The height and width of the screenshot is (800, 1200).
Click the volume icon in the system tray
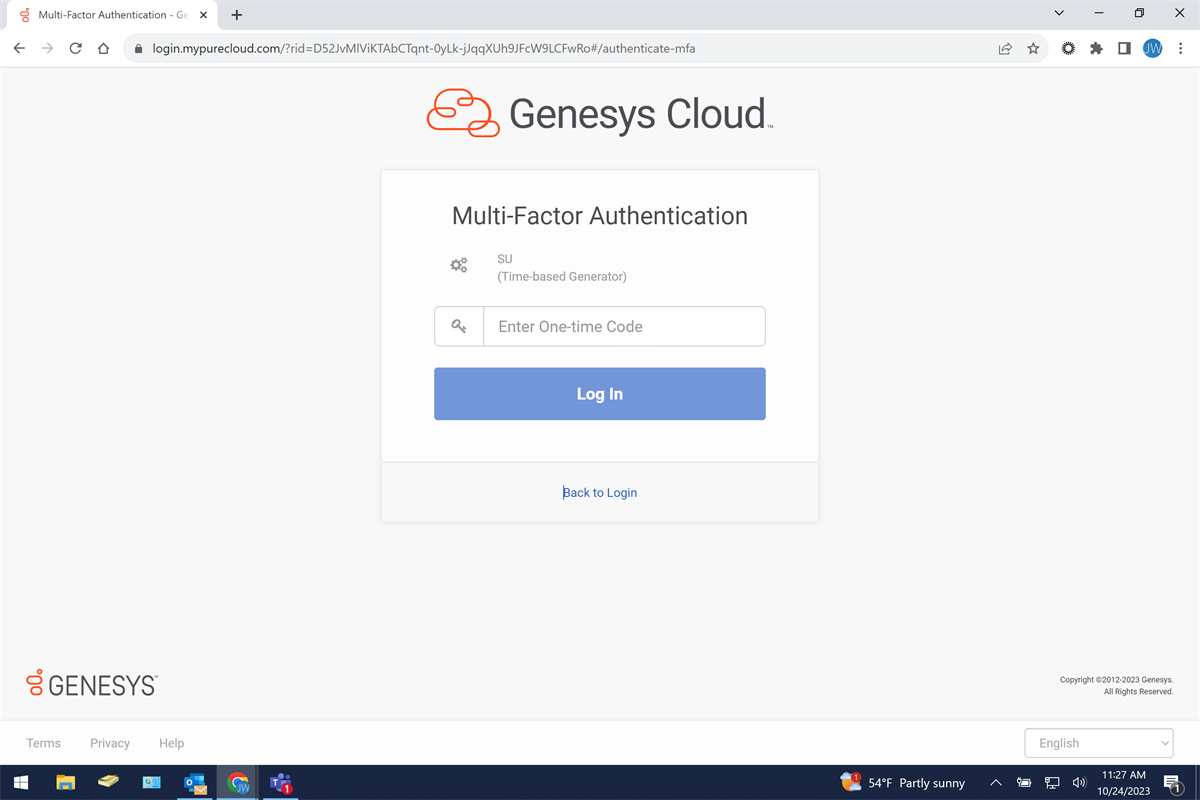[1080, 782]
